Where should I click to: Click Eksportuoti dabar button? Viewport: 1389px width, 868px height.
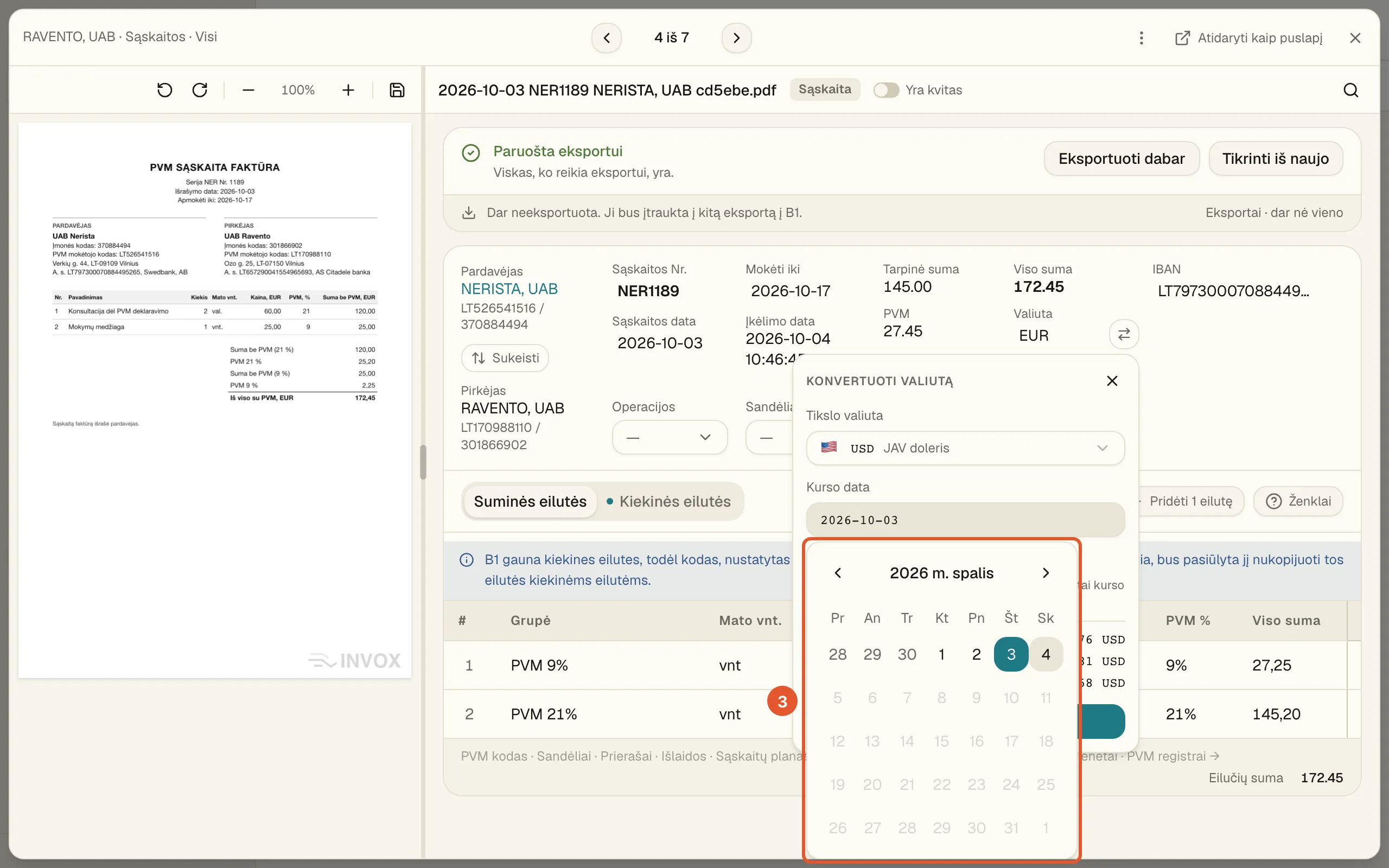(1121, 158)
